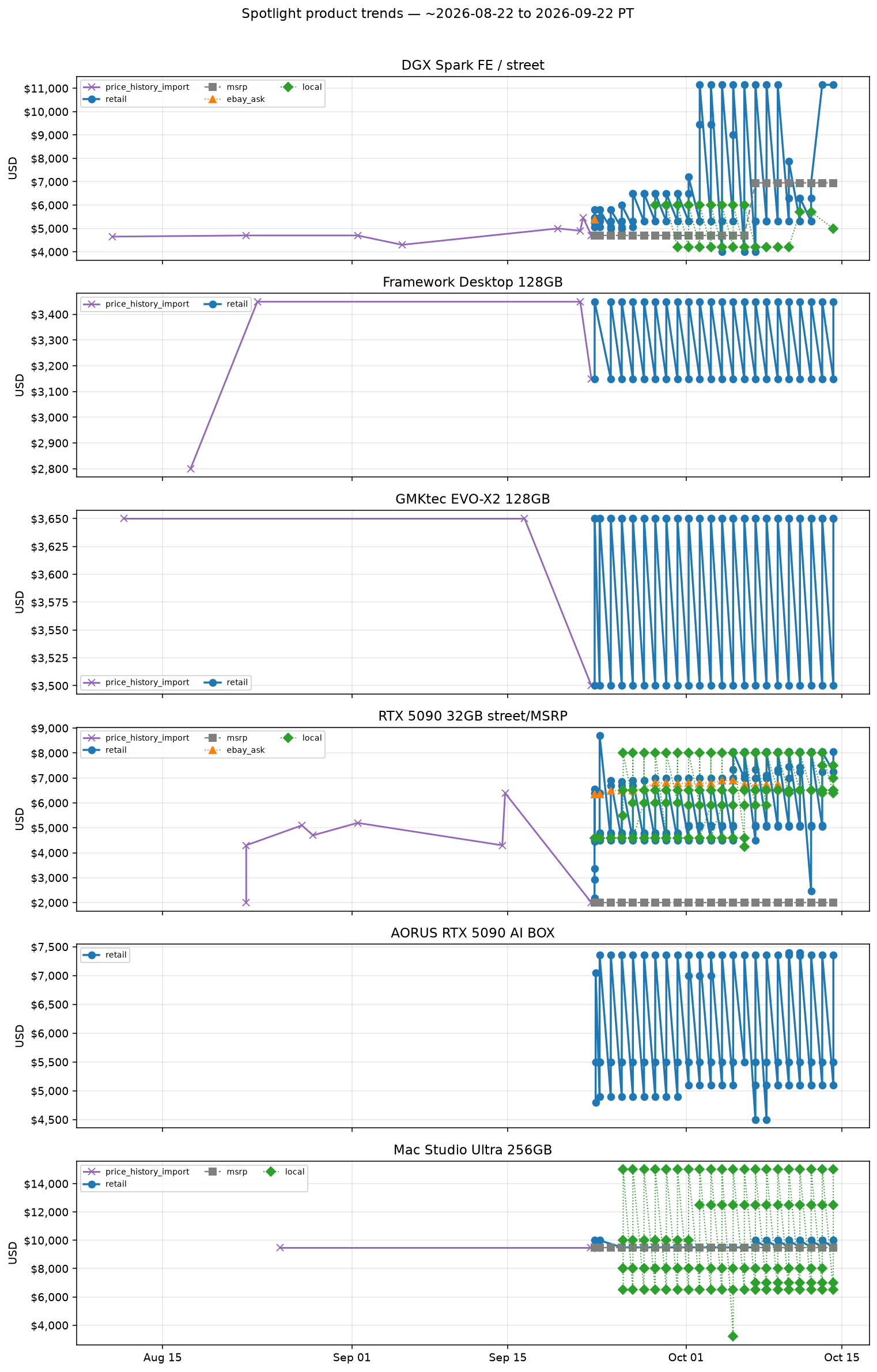Select the "AORUS RTX 5090 AI BOX" title
This screenshot has height=1372, width=877.
[472, 933]
